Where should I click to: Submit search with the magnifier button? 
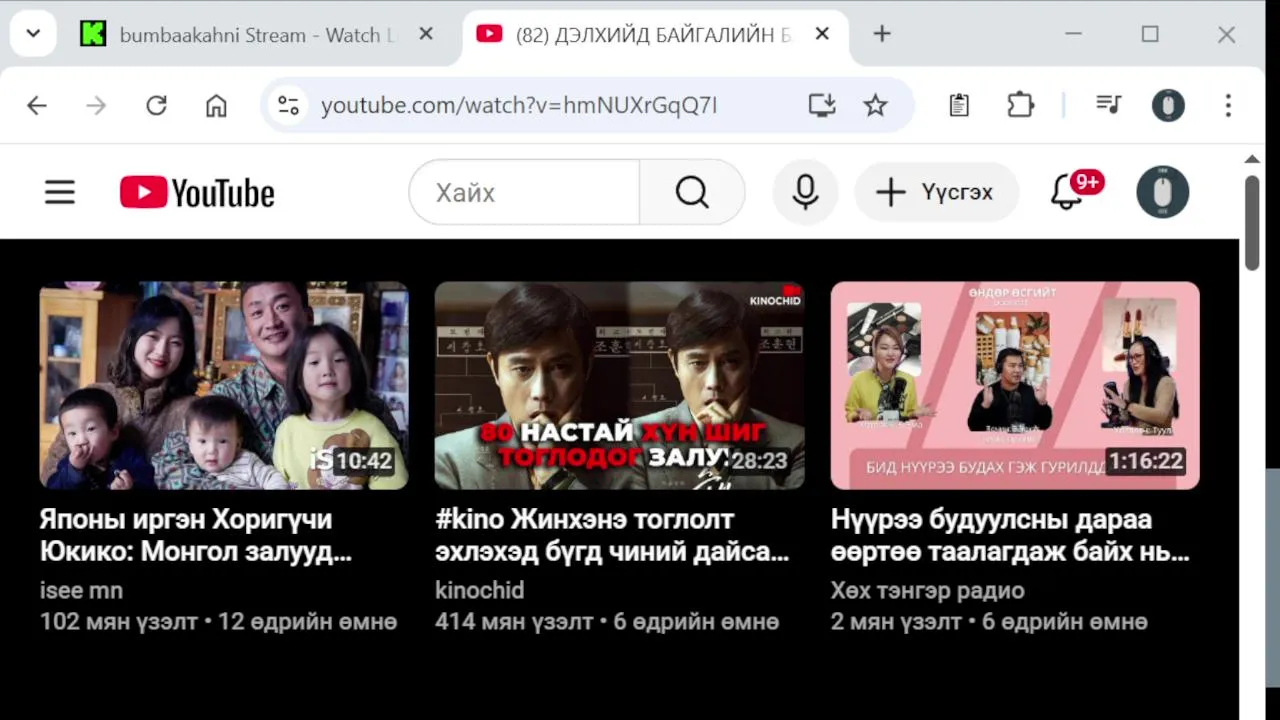click(692, 192)
